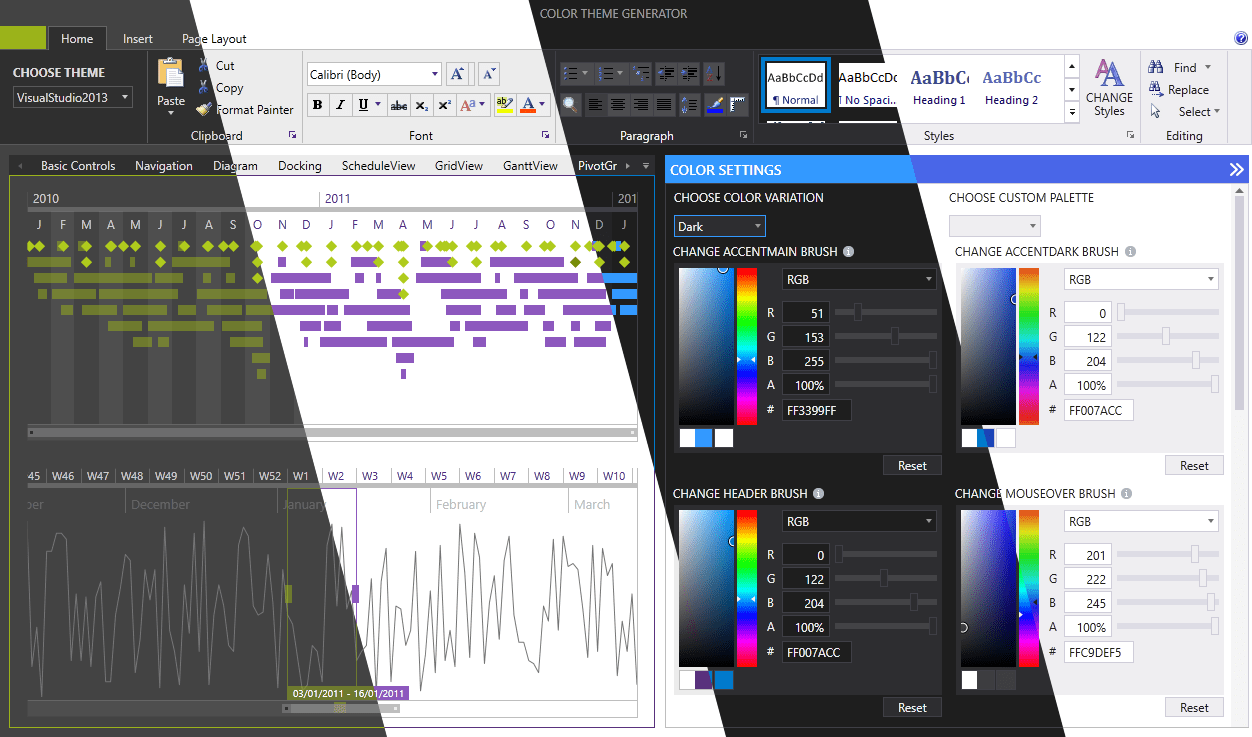The image size is (1252, 737).
Task: Toggle center paragraph alignment
Action: coord(618,105)
